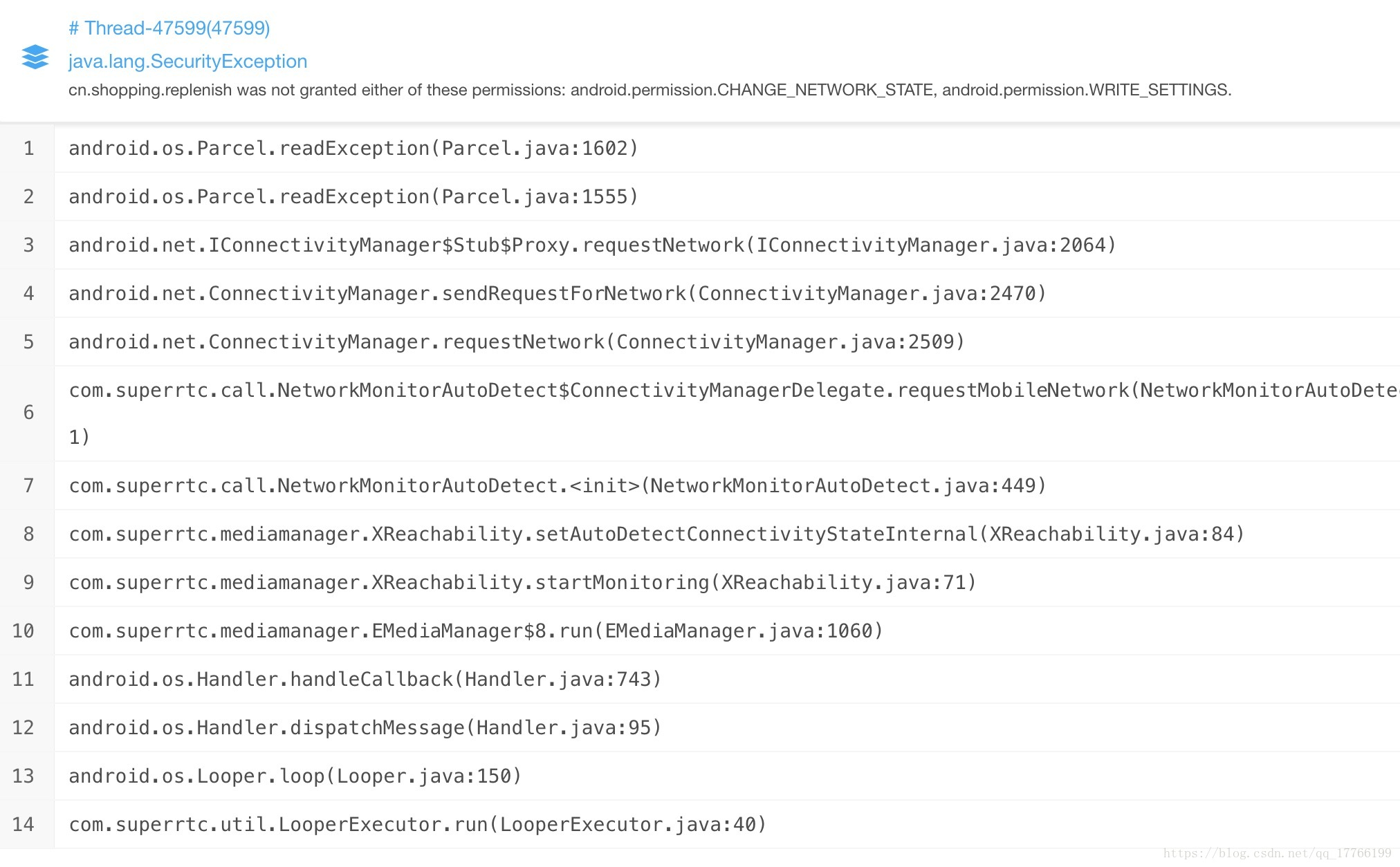Screen dimensions: 1400x867
Task: Click the blue stacked layers icon
Action: point(35,57)
